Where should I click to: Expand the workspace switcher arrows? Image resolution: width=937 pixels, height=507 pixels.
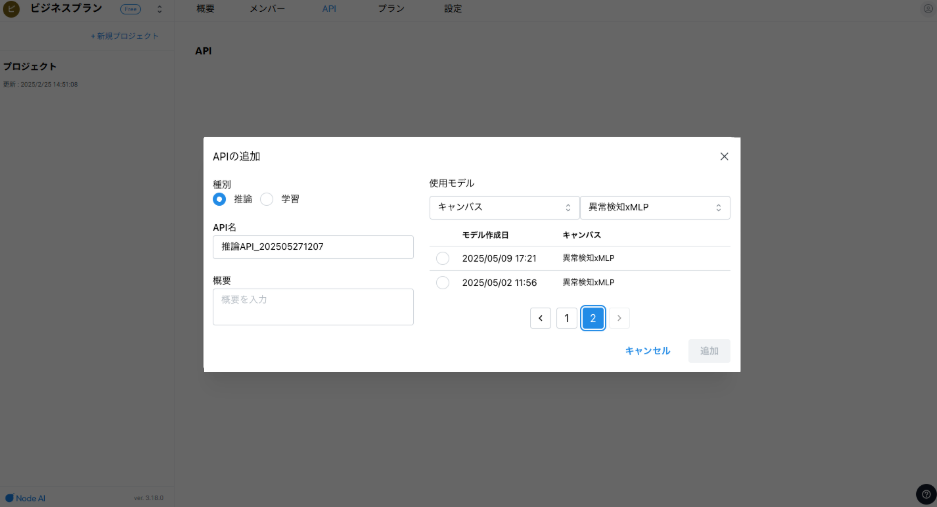159,9
